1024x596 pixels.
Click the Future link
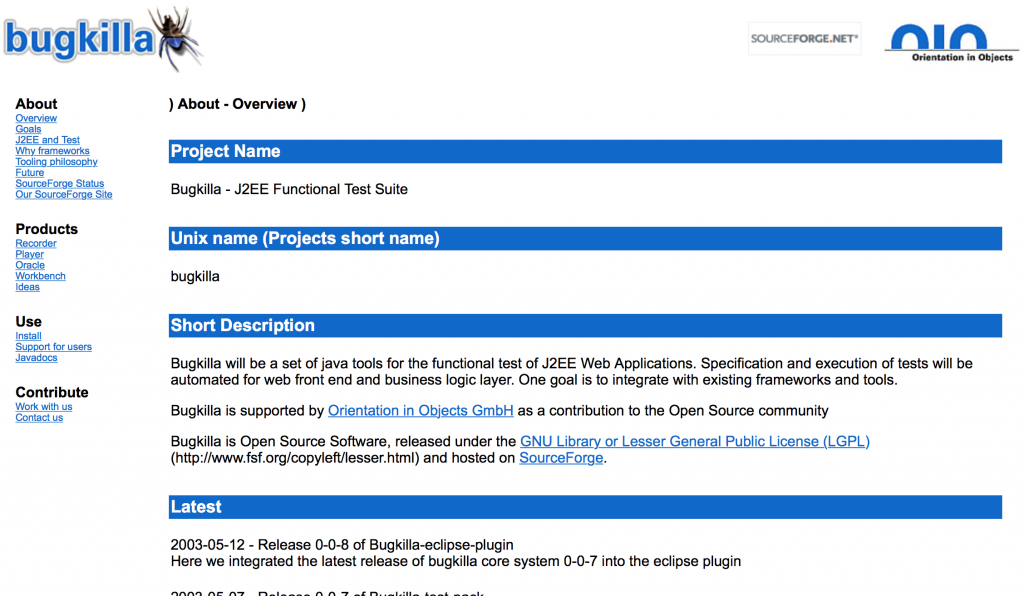pyautogui.click(x=30, y=172)
